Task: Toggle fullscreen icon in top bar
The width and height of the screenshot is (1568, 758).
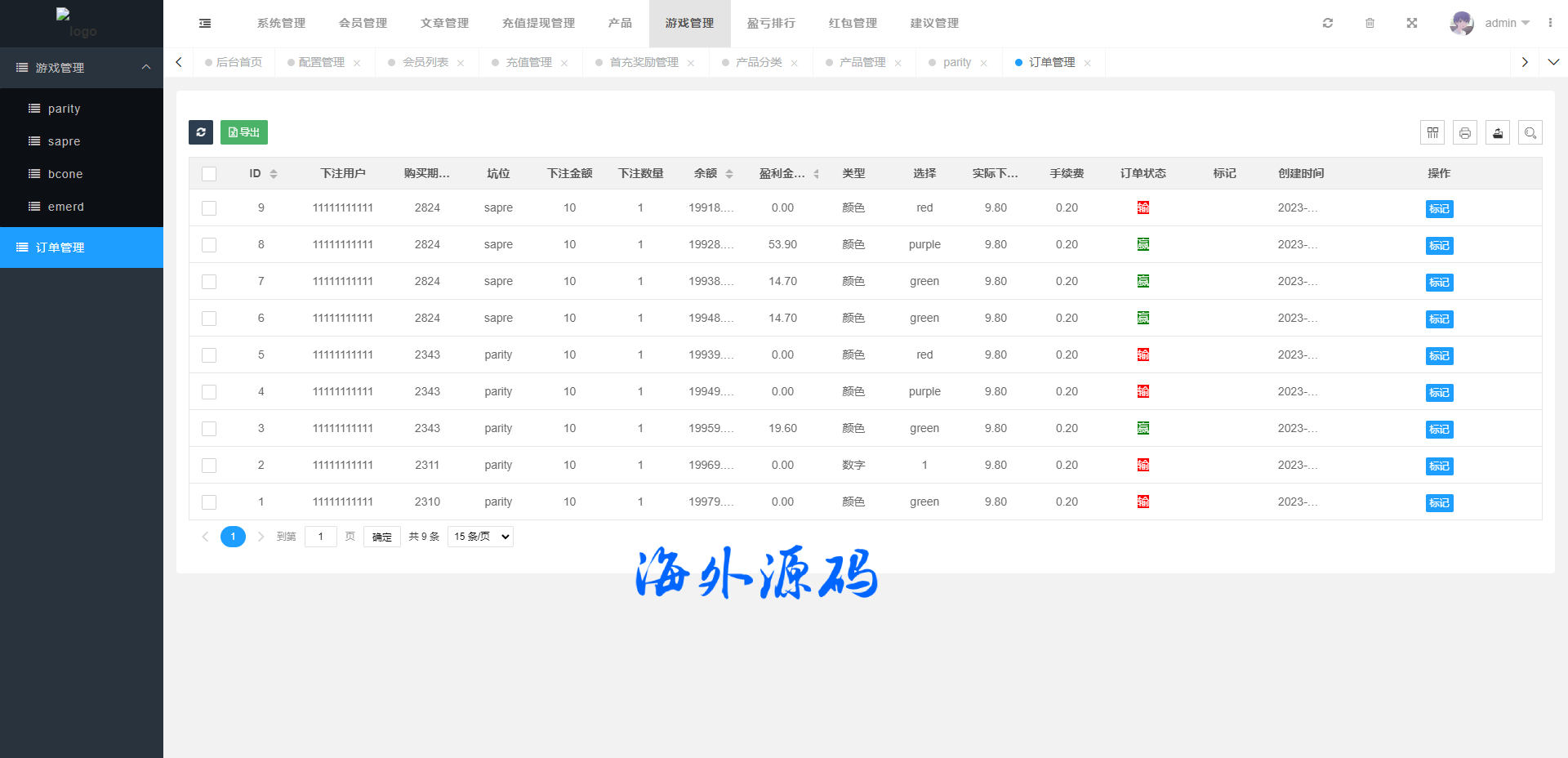Action: click(1412, 23)
